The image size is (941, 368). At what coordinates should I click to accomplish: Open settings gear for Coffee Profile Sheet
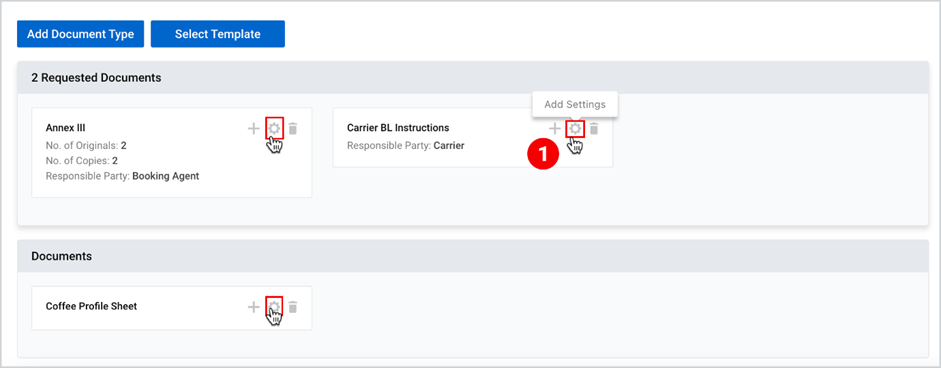point(274,307)
